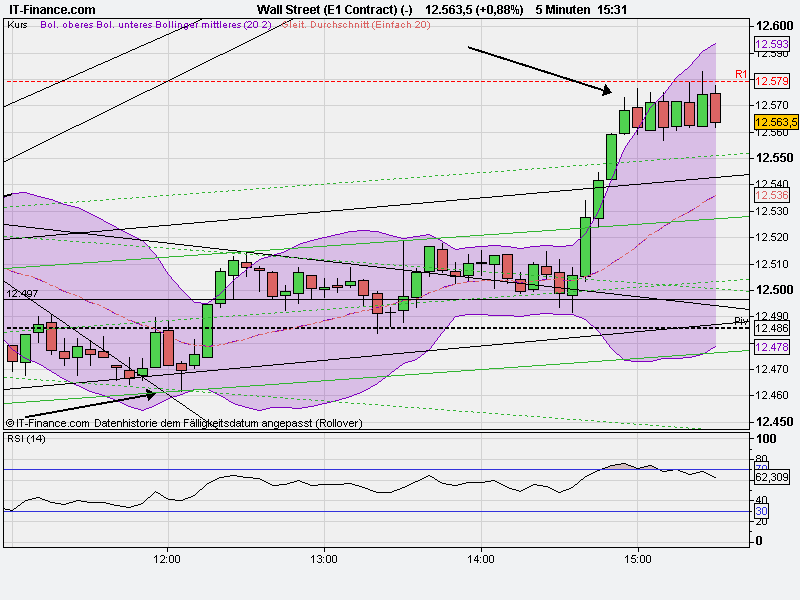
Task: Click the 62,309 RSI value marker
Action: click(772, 477)
